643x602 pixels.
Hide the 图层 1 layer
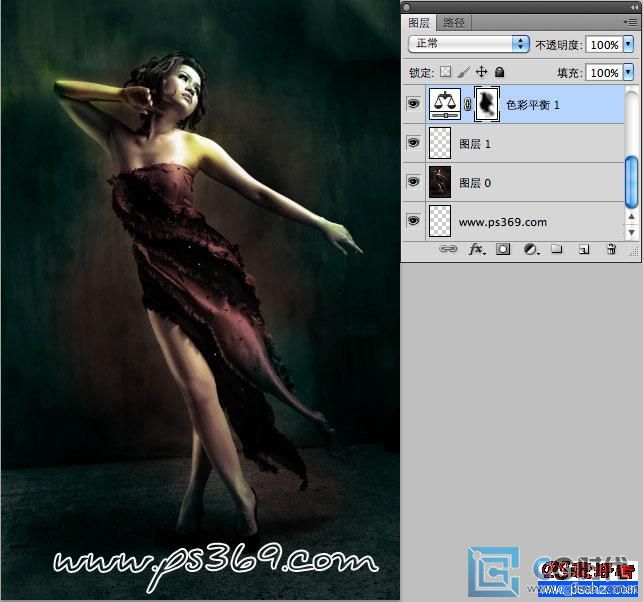click(x=413, y=143)
